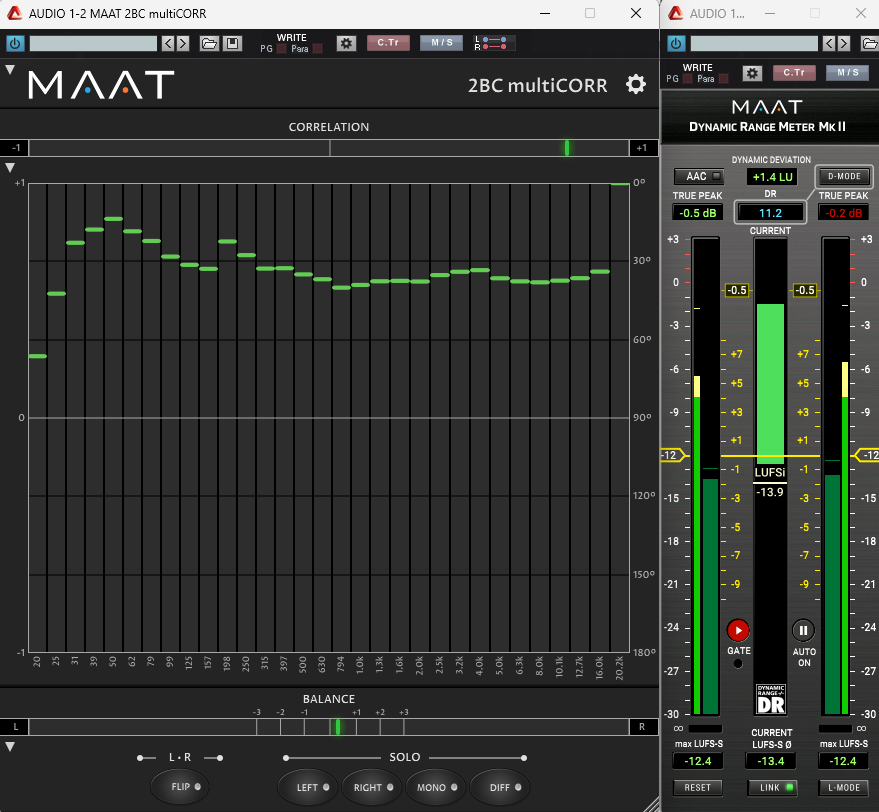Click the AUTO ON pause button
Image resolution: width=879 pixels, height=812 pixels.
pyautogui.click(x=803, y=630)
